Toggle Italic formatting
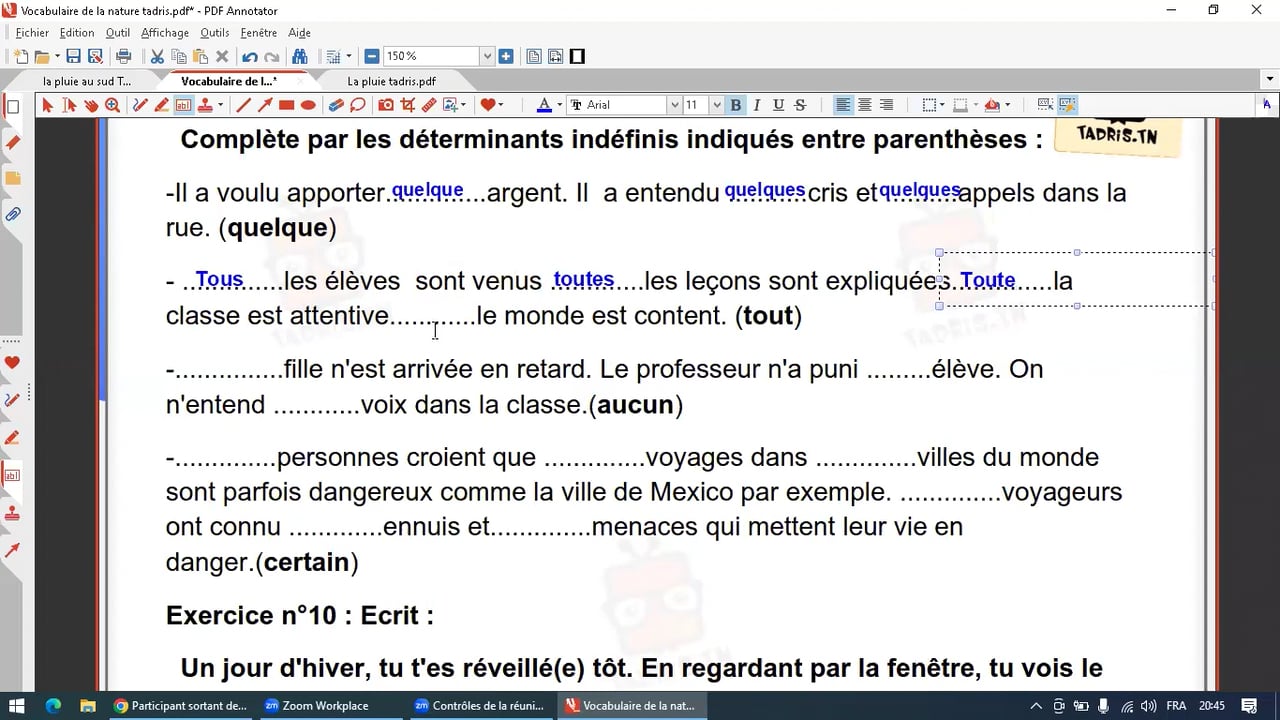This screenshot has height=720, width=1280. tap(757, 105)
